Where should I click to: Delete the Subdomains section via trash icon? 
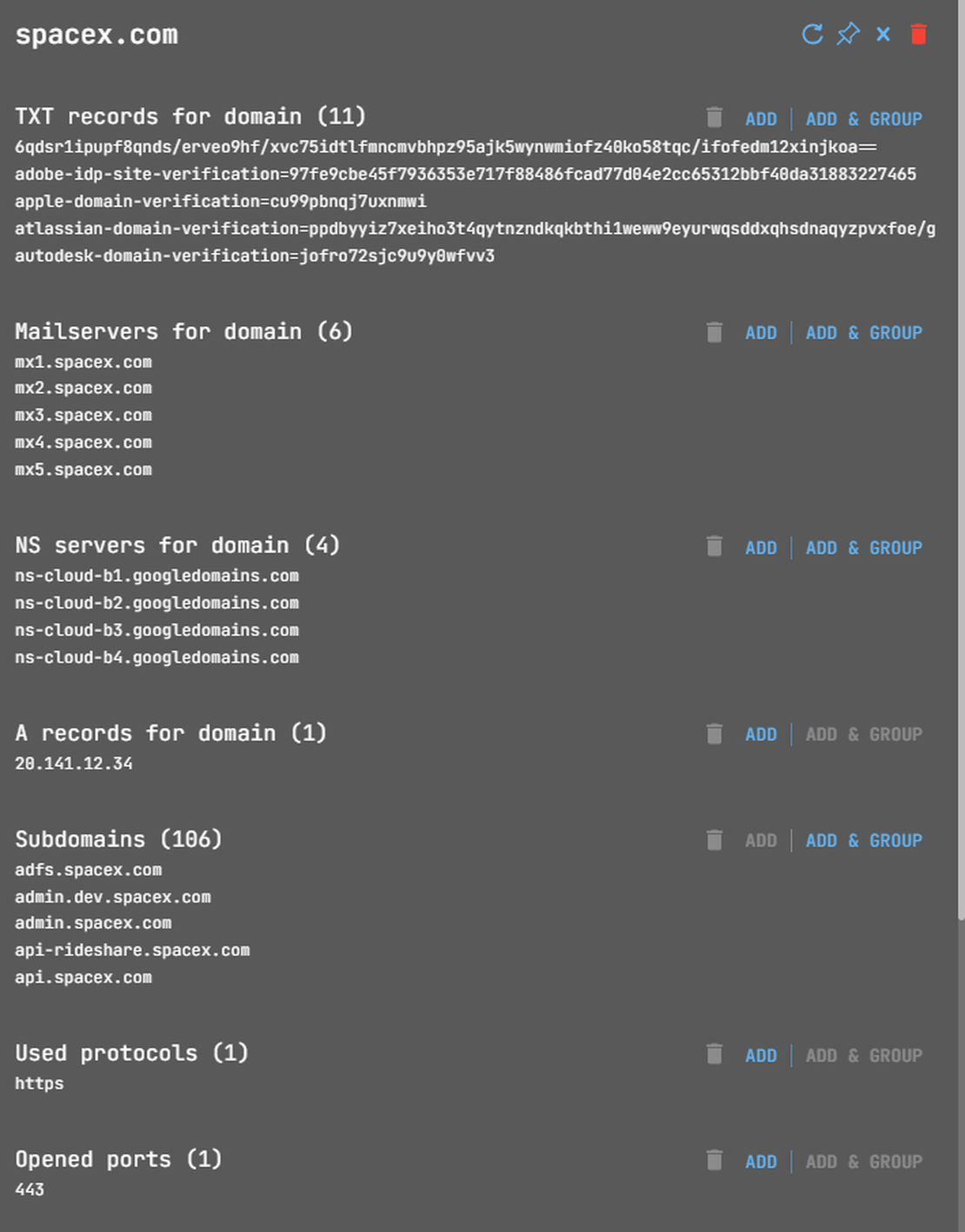pos(714,840)
